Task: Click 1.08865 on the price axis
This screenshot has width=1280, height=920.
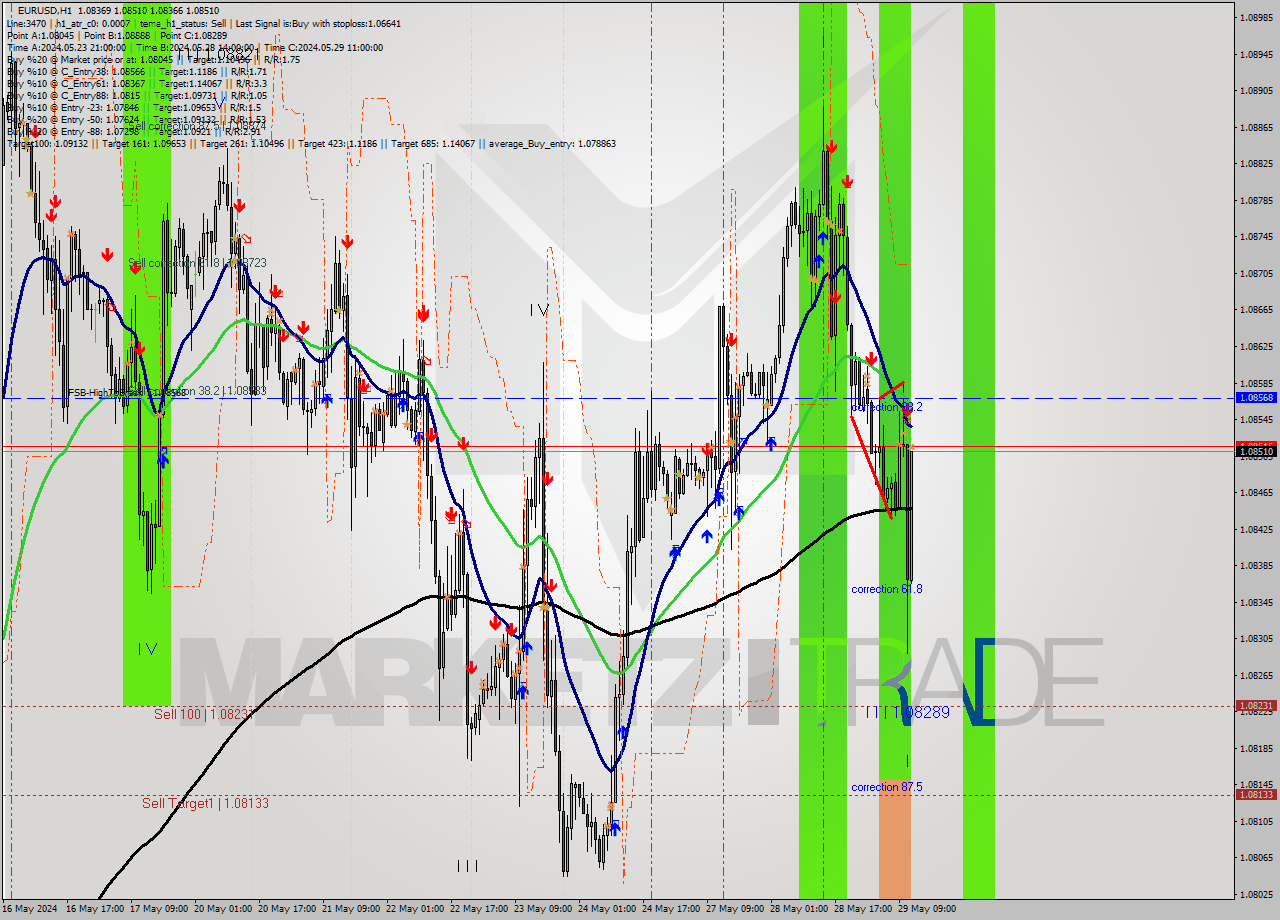Action: click(x=1256, y=127)
